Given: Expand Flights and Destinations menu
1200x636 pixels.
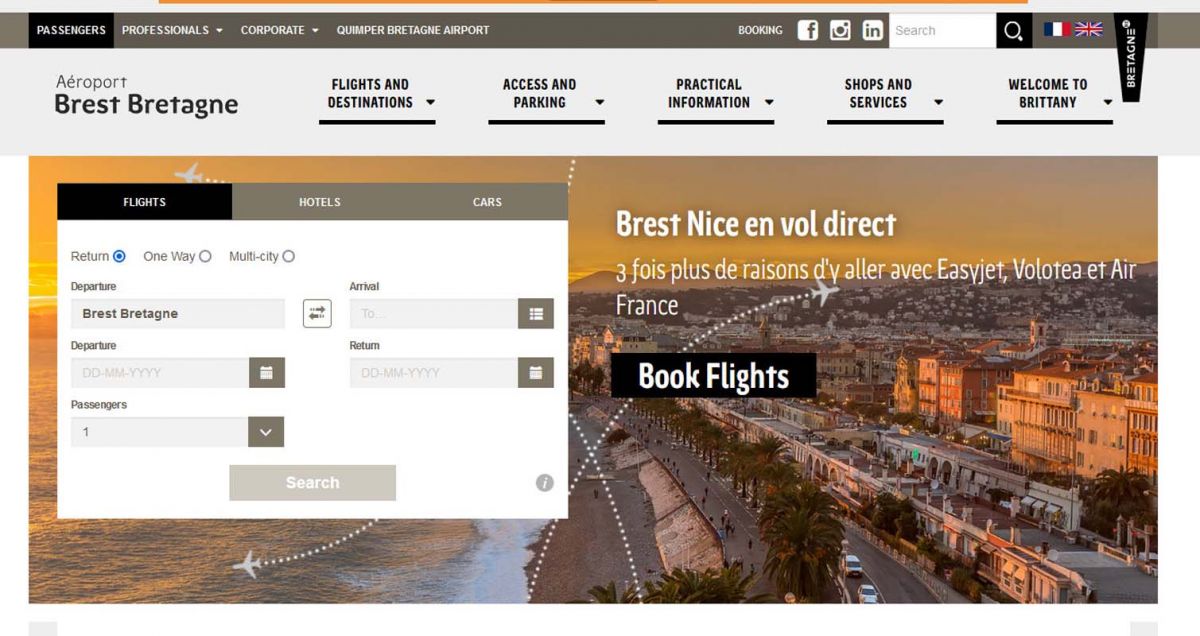Looking at the screenshot, I should coord(377,94).
